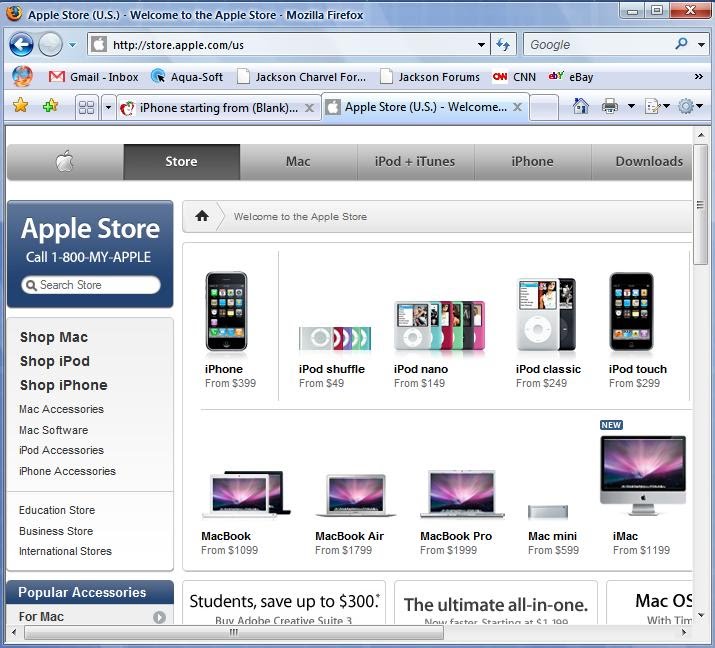The height and width of the screenshot is (648, 715).
Task: Open the Print options dropdown arrow
Action: coord(631,106)
